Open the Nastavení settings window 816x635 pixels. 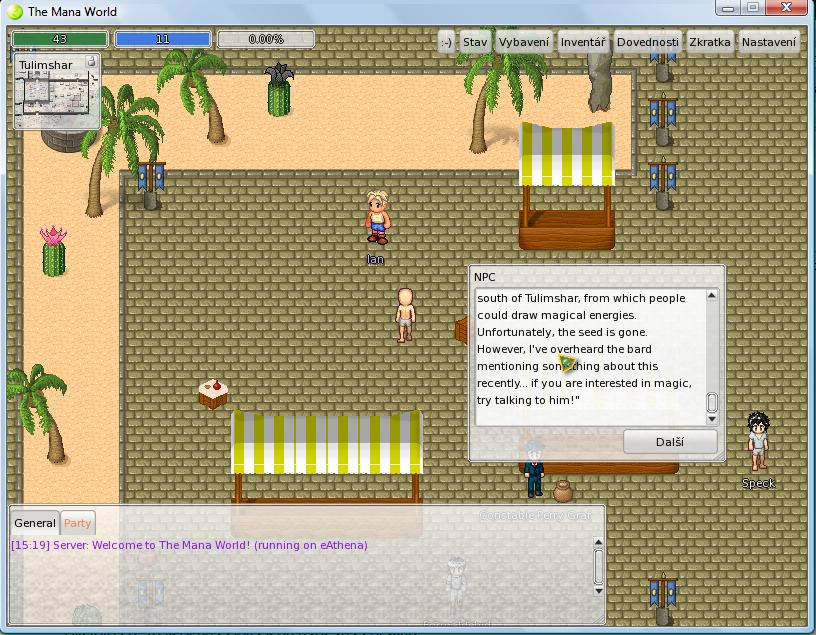click(x=770, y=42)
